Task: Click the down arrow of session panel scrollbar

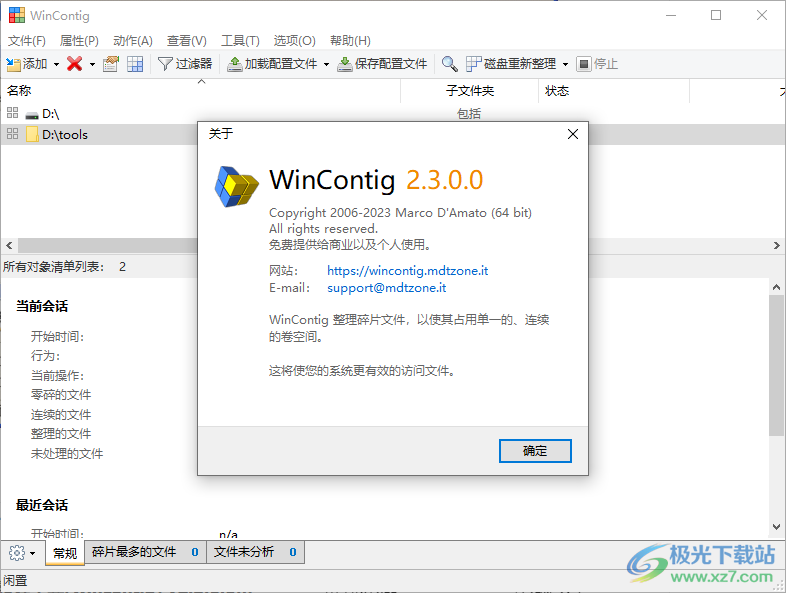Action: pos(776,527)
